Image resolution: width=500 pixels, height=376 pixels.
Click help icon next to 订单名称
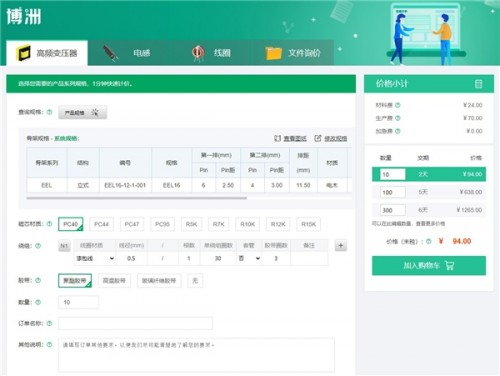click(49, 323)
